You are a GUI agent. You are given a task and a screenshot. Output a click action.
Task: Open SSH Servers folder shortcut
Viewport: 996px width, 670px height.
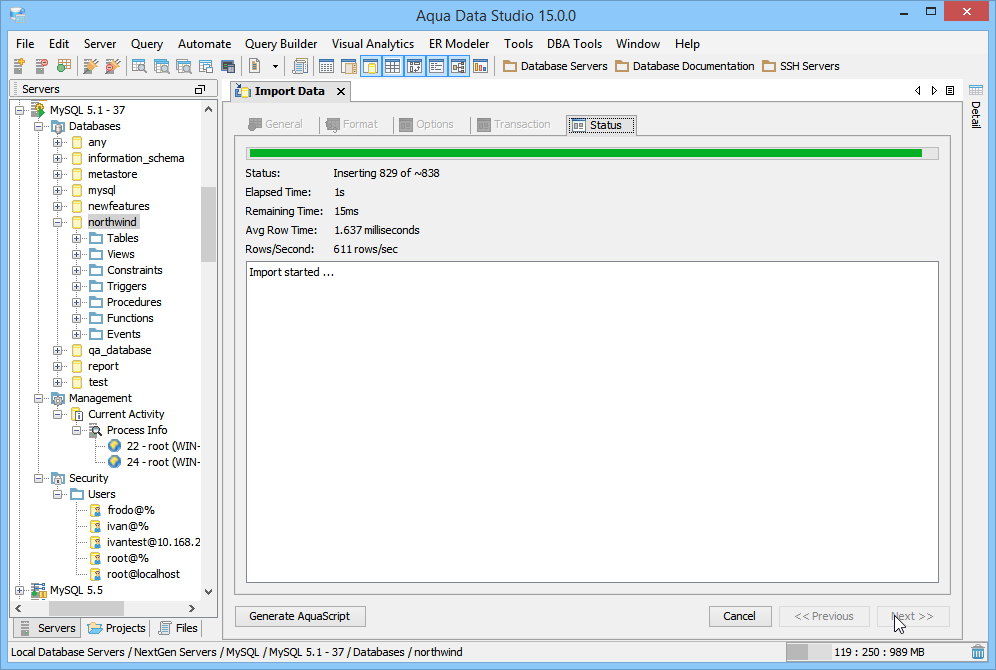coord(800,66)
